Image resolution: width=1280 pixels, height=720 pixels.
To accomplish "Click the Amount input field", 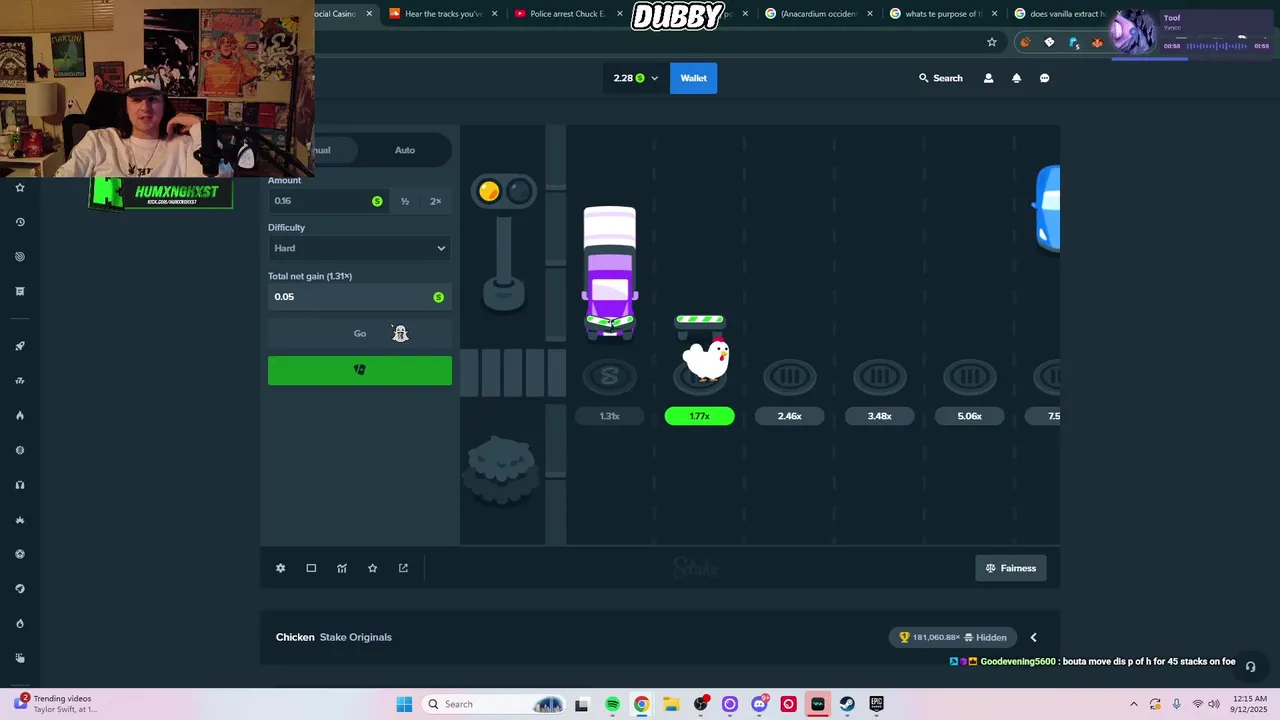I will [x=328, y=201].
